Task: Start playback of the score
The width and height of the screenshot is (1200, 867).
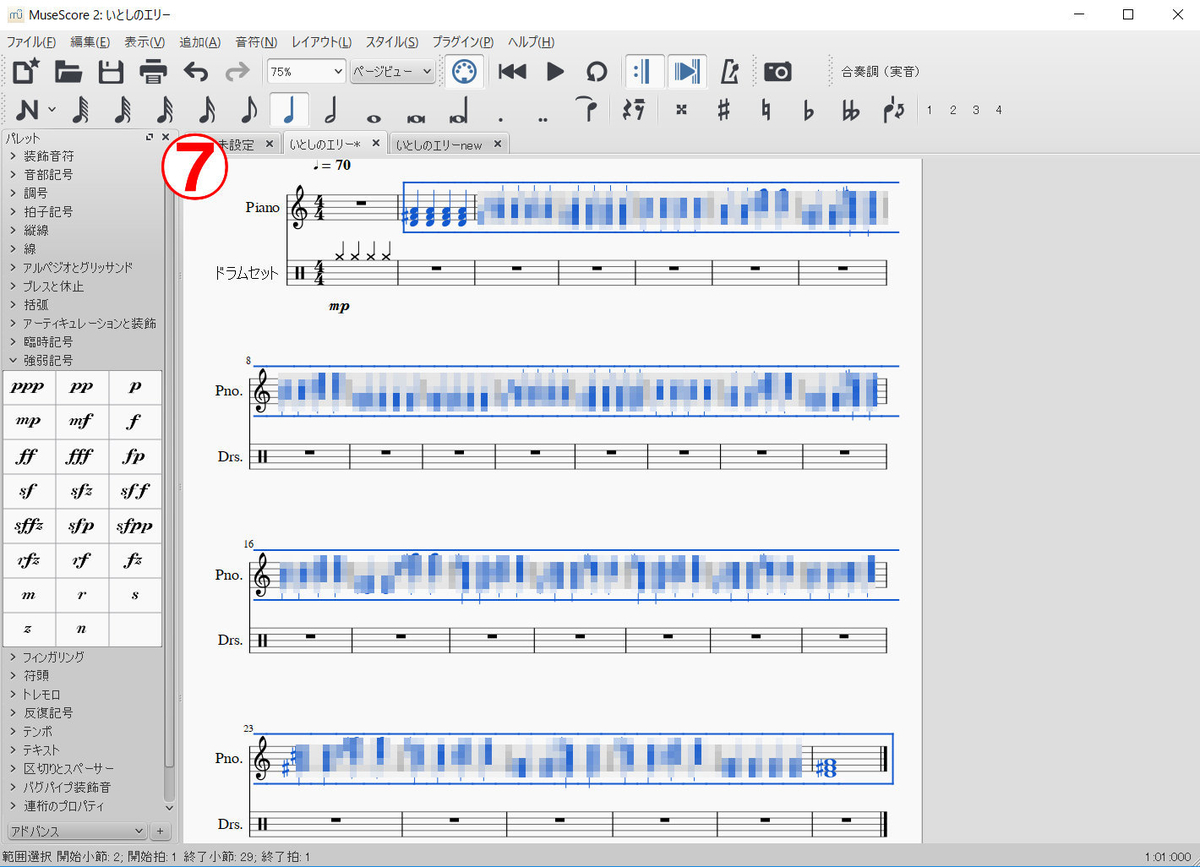Action: 555,71
